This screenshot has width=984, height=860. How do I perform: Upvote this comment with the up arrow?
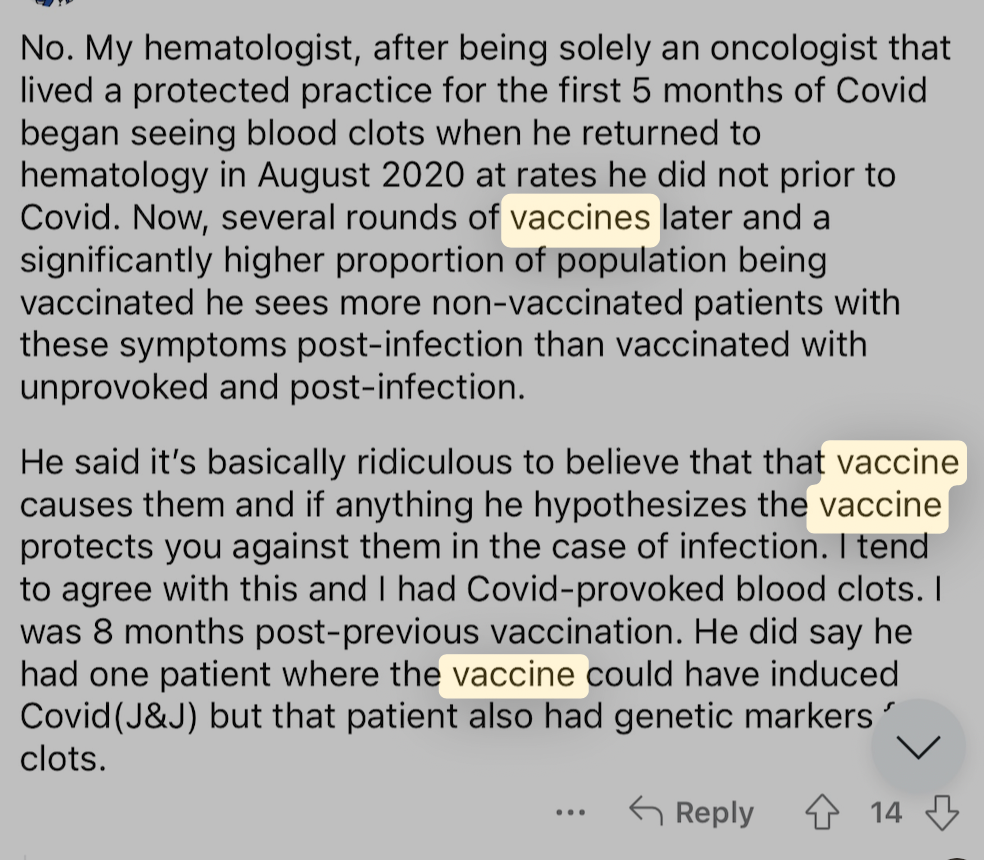tap(822, 812)
